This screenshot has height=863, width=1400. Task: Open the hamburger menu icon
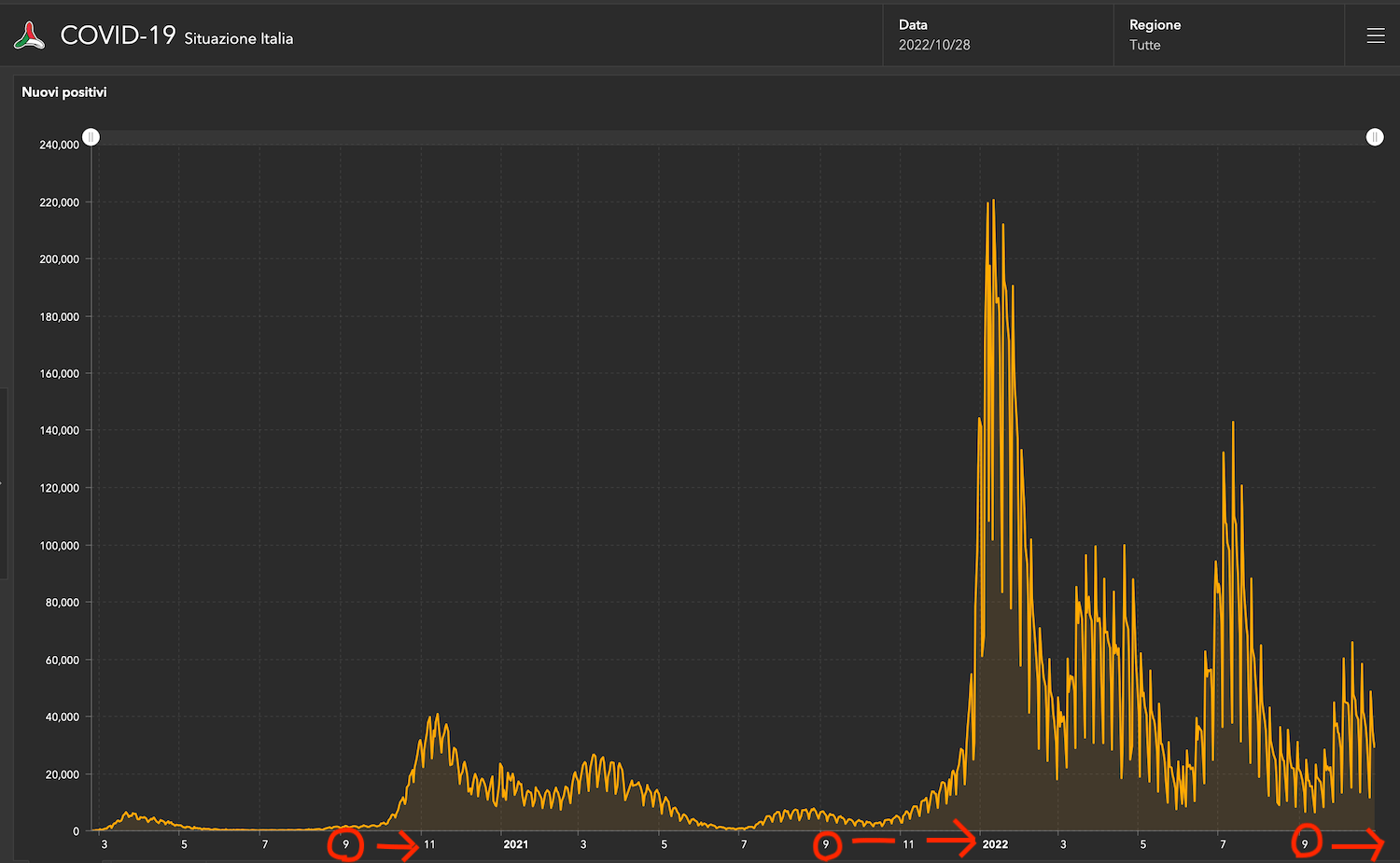1375,35
